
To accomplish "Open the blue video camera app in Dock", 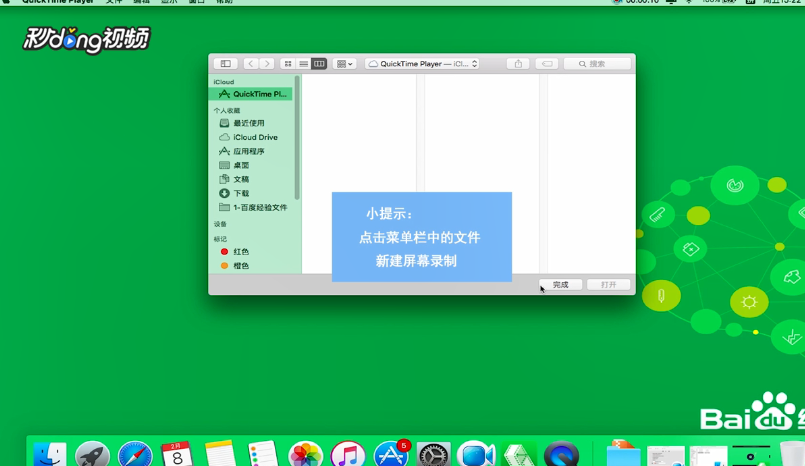I will (476, 454).
